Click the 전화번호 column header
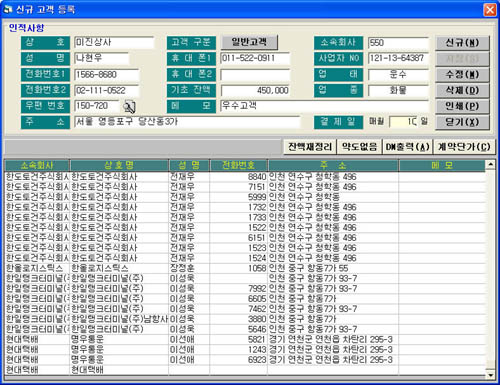The width and height of the screenshot is (500, 385). (x=238, y=165)
